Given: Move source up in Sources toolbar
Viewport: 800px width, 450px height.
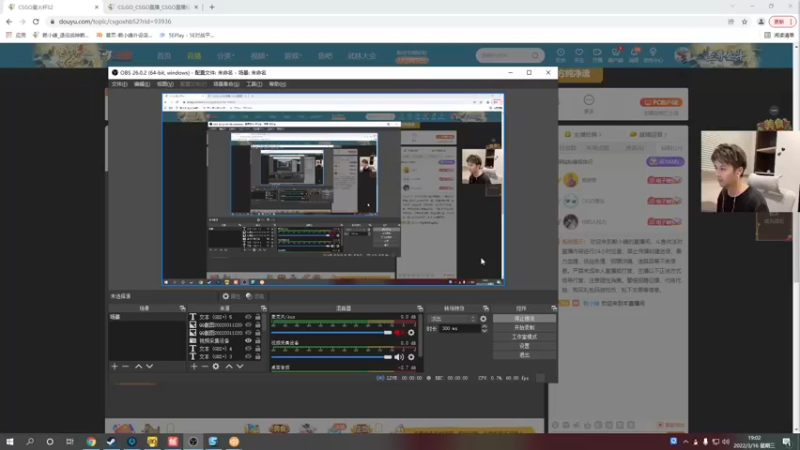Looking at the screenshot, I should point(229,366).
